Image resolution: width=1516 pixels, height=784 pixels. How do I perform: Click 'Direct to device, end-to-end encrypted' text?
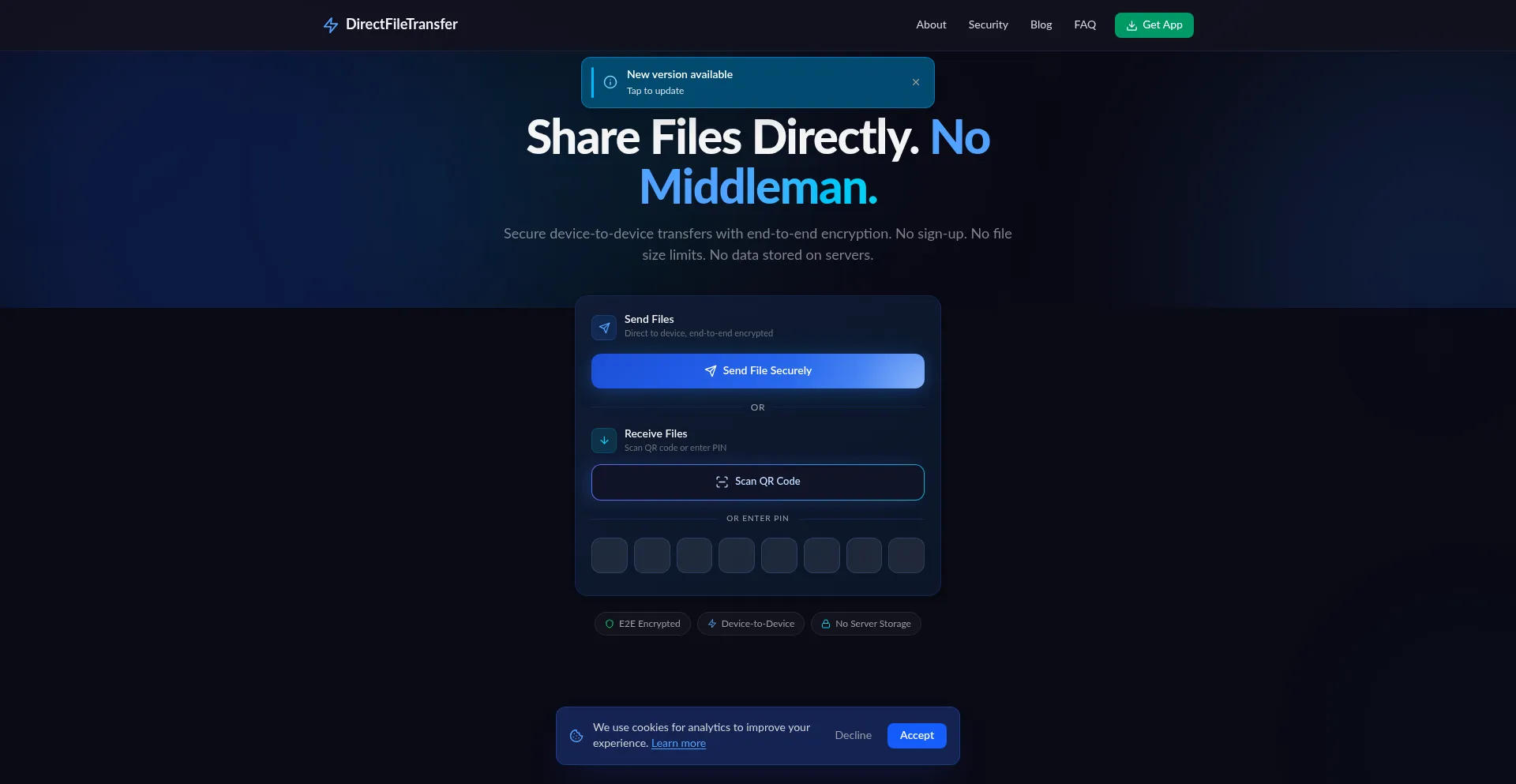click(x=699, y=334)
